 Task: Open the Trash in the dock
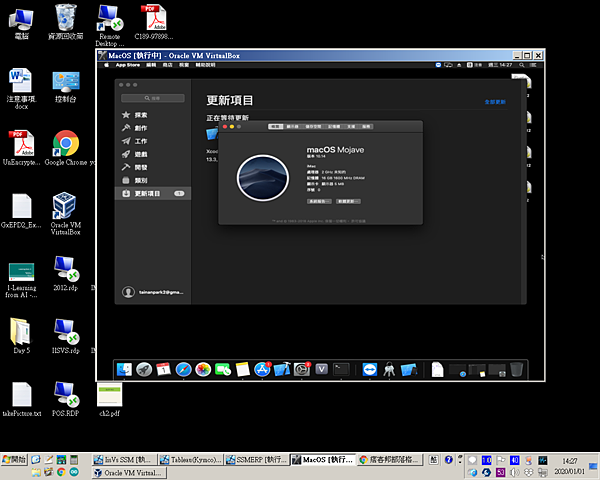click(x=516, y=369)
